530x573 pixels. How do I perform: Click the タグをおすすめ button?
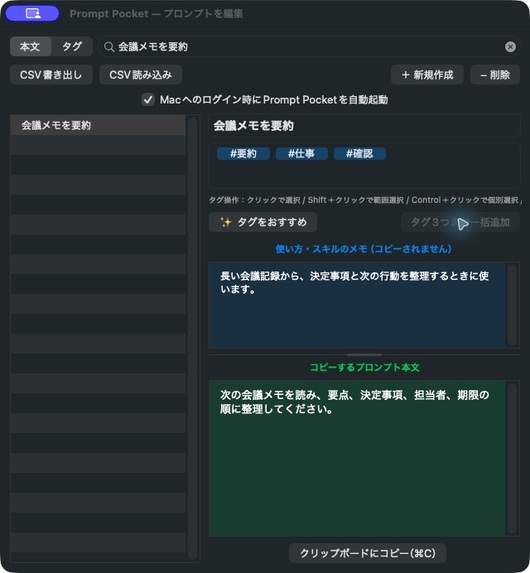click(263, 222)
